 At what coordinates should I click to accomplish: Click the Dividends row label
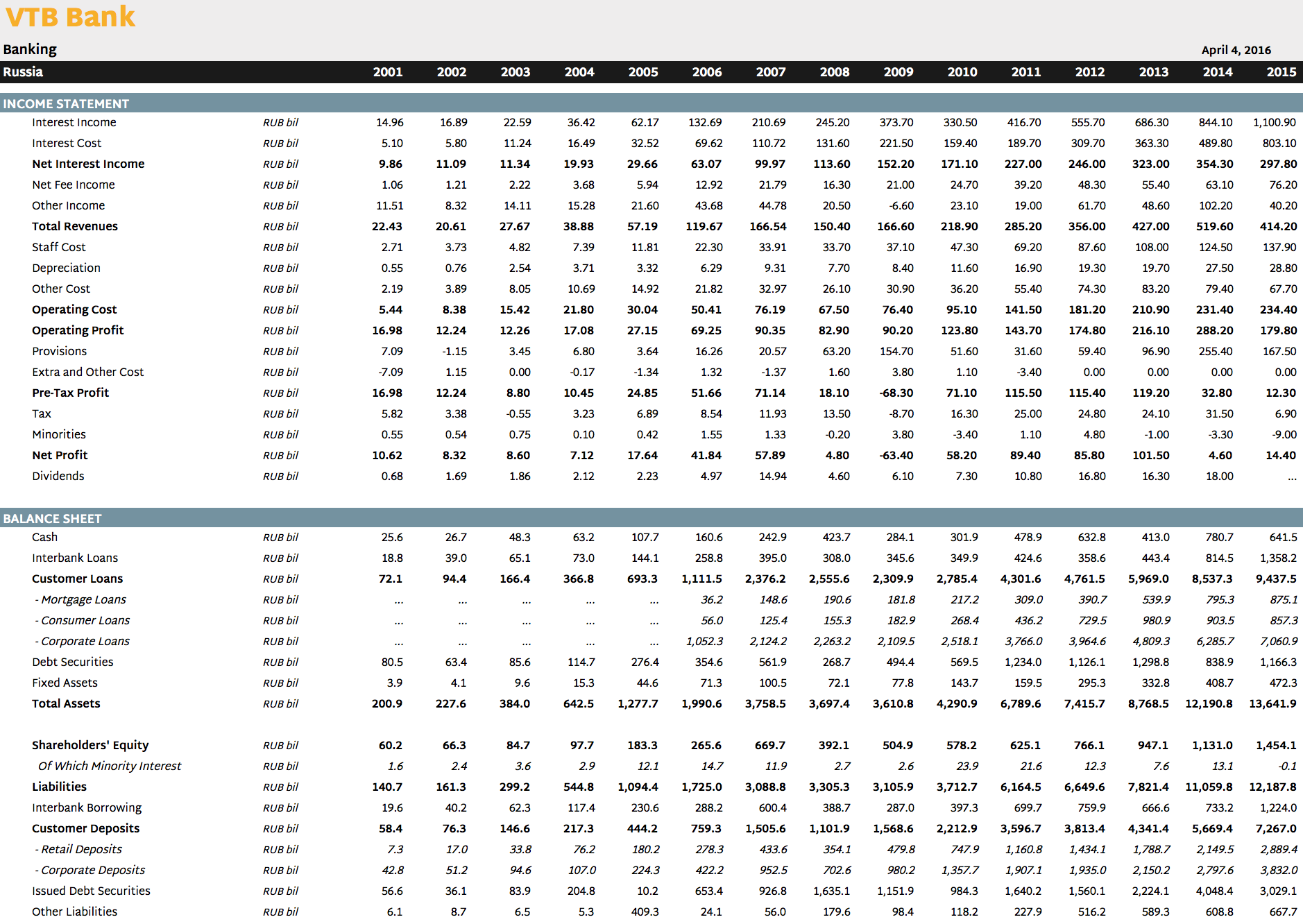[x=58, y=476]
